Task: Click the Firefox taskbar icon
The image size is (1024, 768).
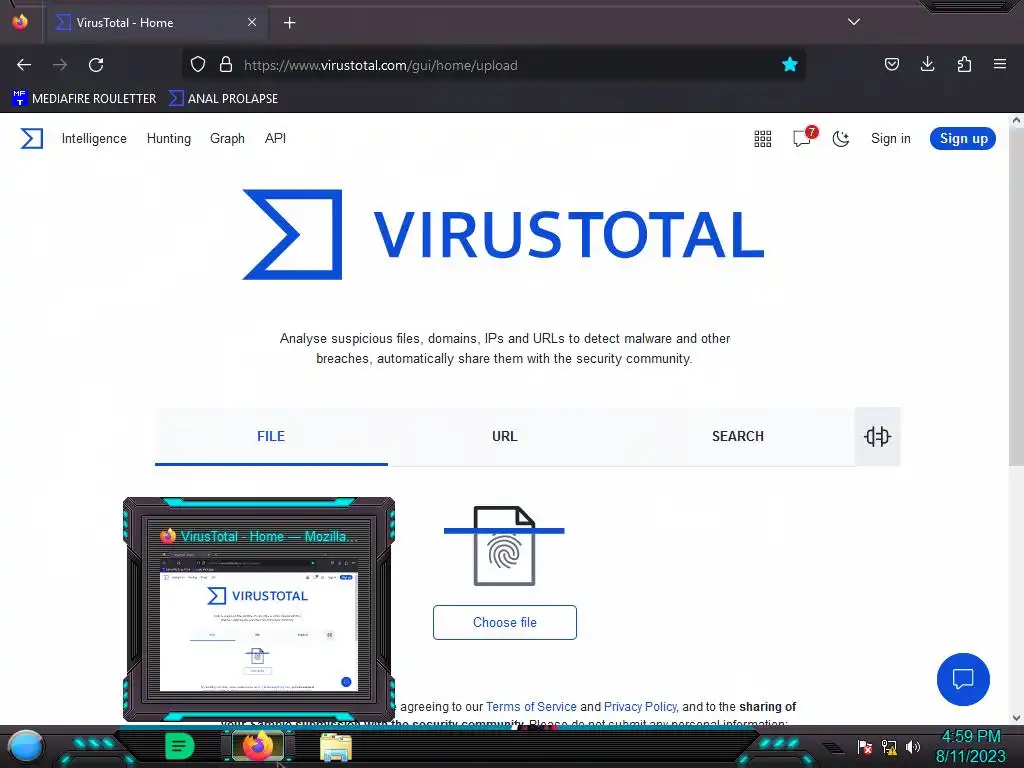Action: click(257, 746)
